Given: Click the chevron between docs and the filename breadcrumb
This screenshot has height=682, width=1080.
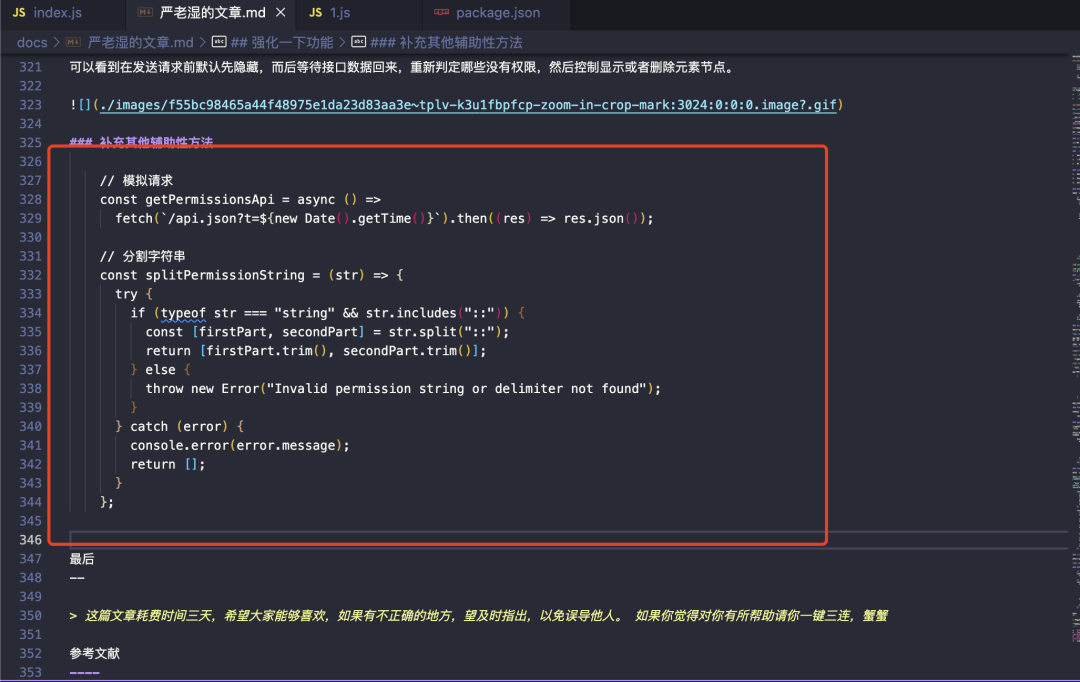Looking at the screenshot, I should pos(54,42).
